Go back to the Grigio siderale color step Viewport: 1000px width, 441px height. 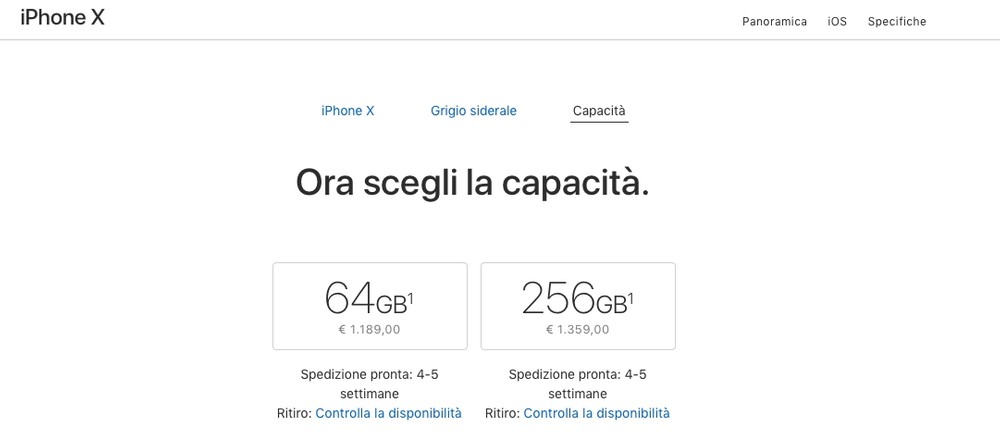[x=473, y=111]
